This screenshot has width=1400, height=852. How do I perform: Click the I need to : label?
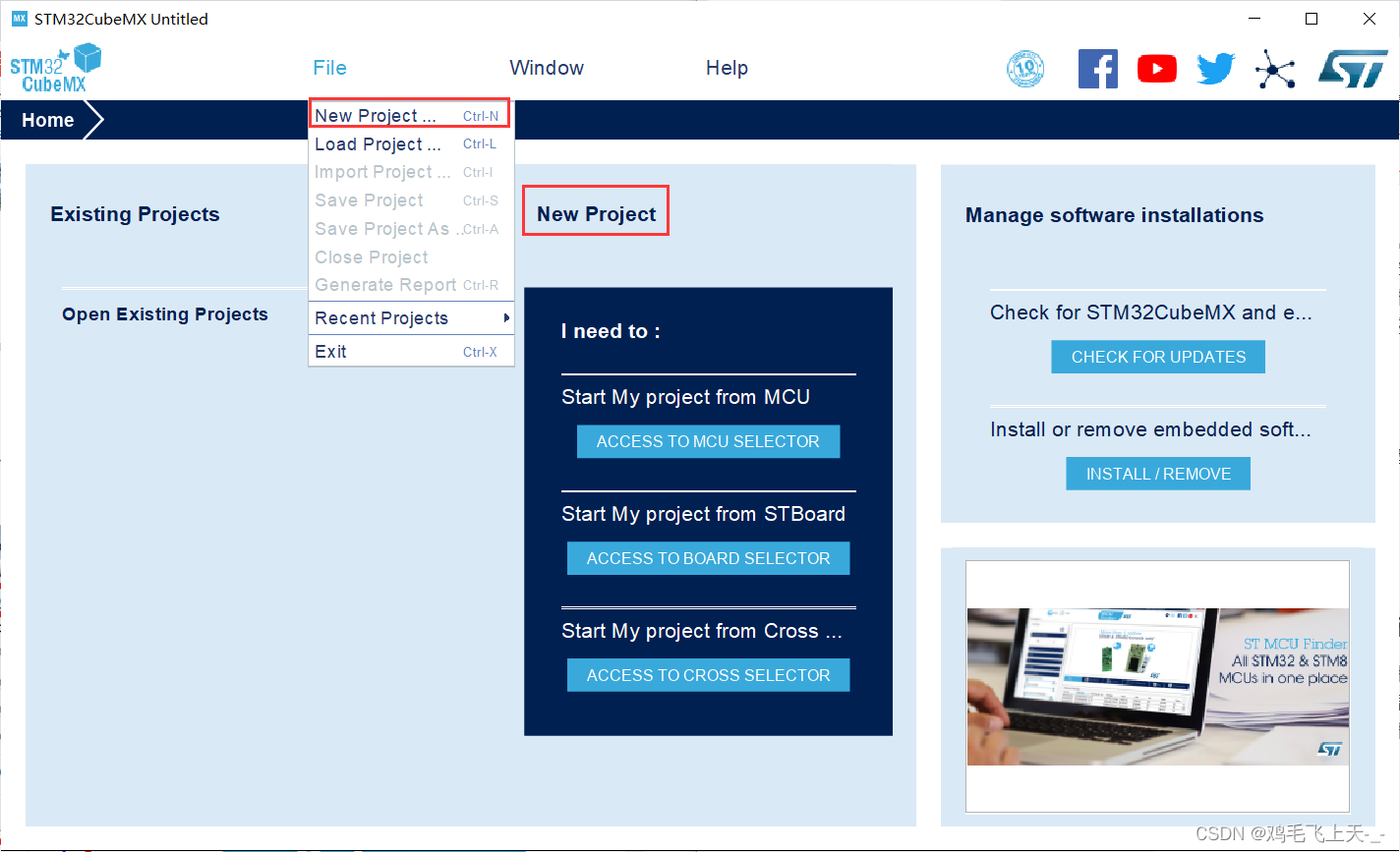tap(611, 331)
